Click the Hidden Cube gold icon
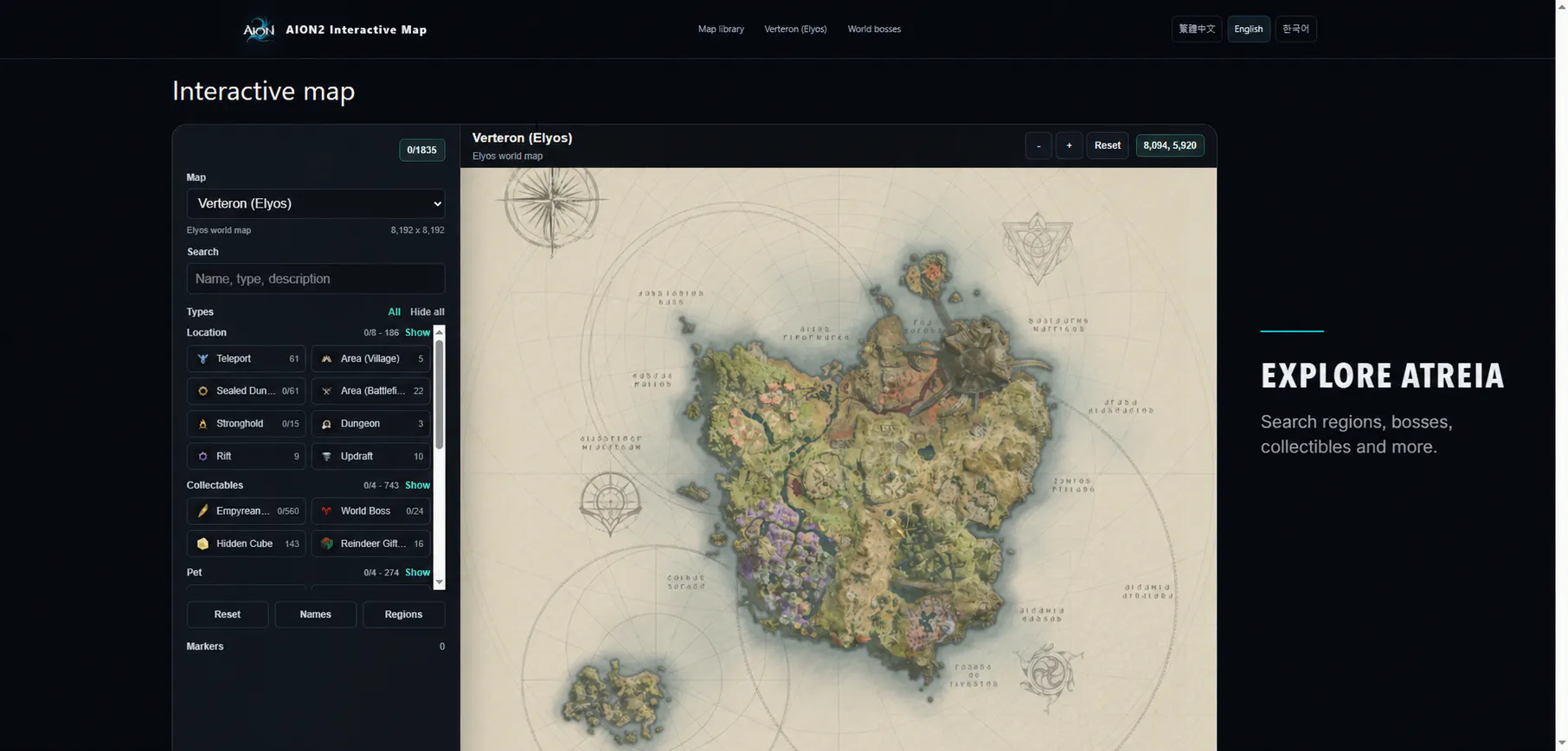 [x=202, y=543]
